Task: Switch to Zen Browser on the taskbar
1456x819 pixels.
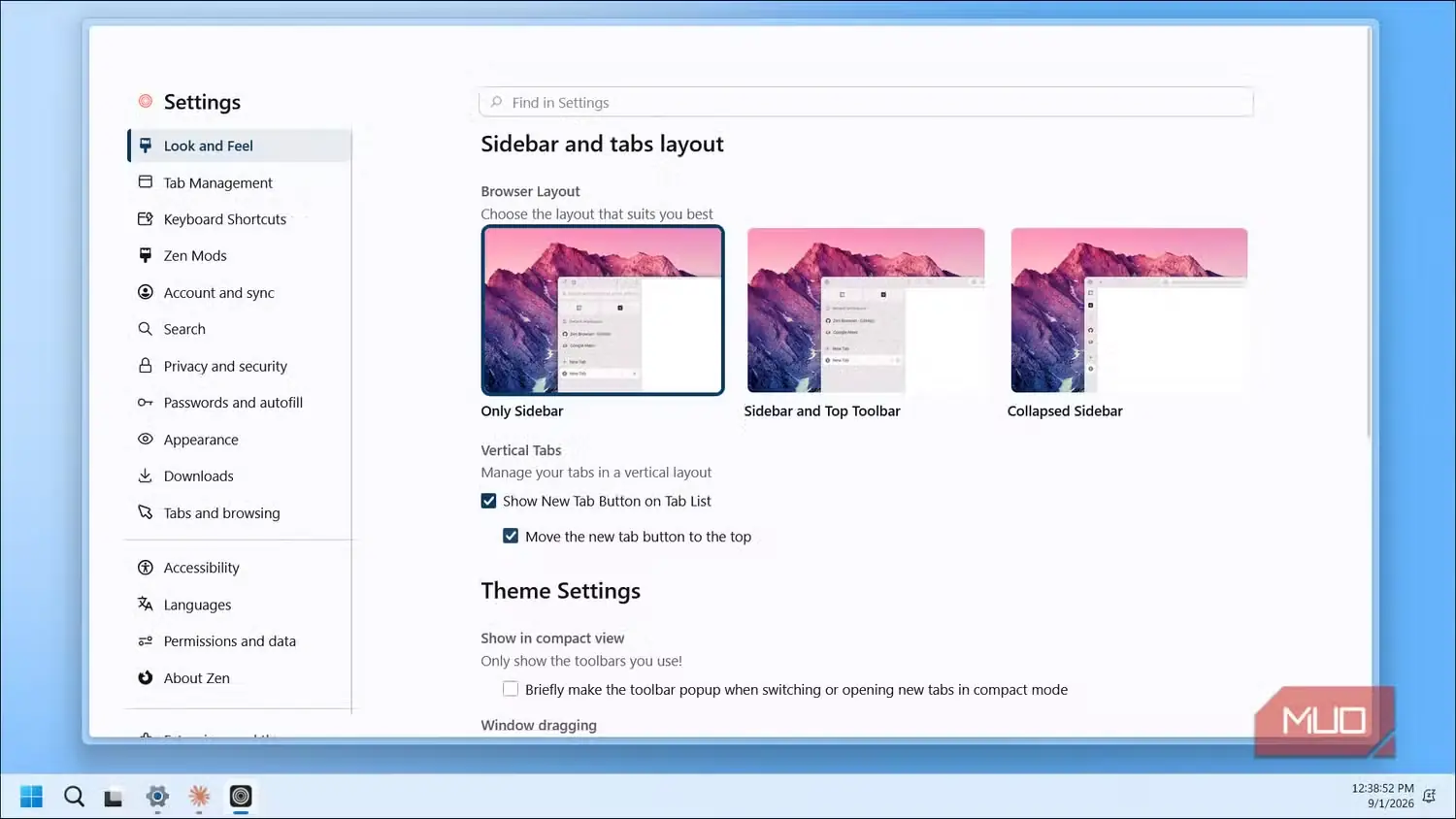Action: (241, 797)
